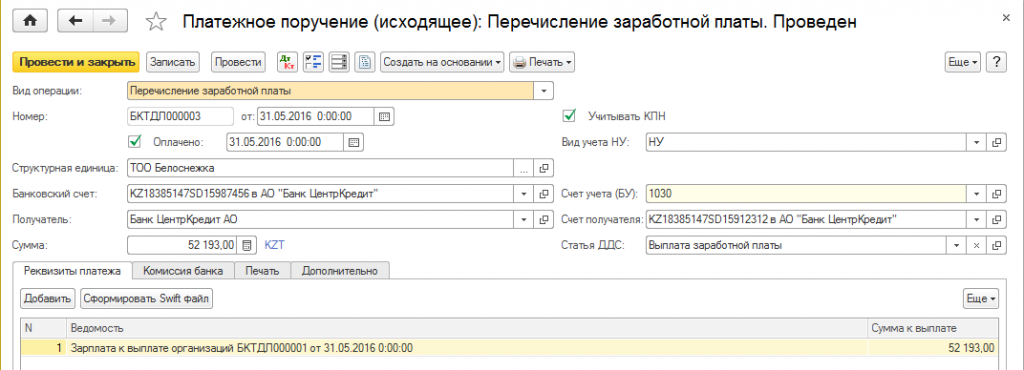Click into Номер field БКТДЛ000003
Image resolution: width=1024 pixels, height=370 pixels.
180,117
